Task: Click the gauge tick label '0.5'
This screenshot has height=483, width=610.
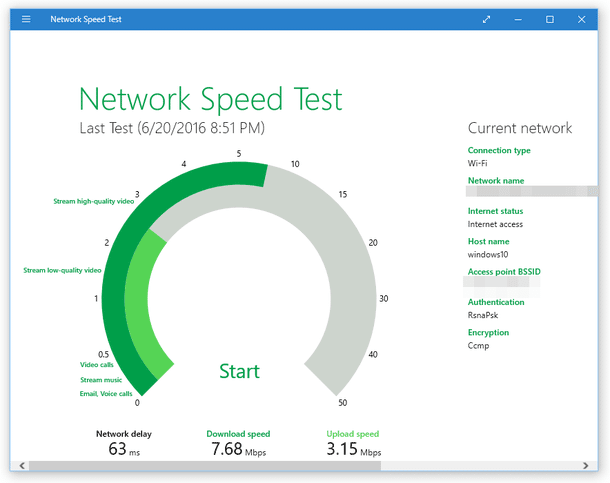Action: point(103,355)
